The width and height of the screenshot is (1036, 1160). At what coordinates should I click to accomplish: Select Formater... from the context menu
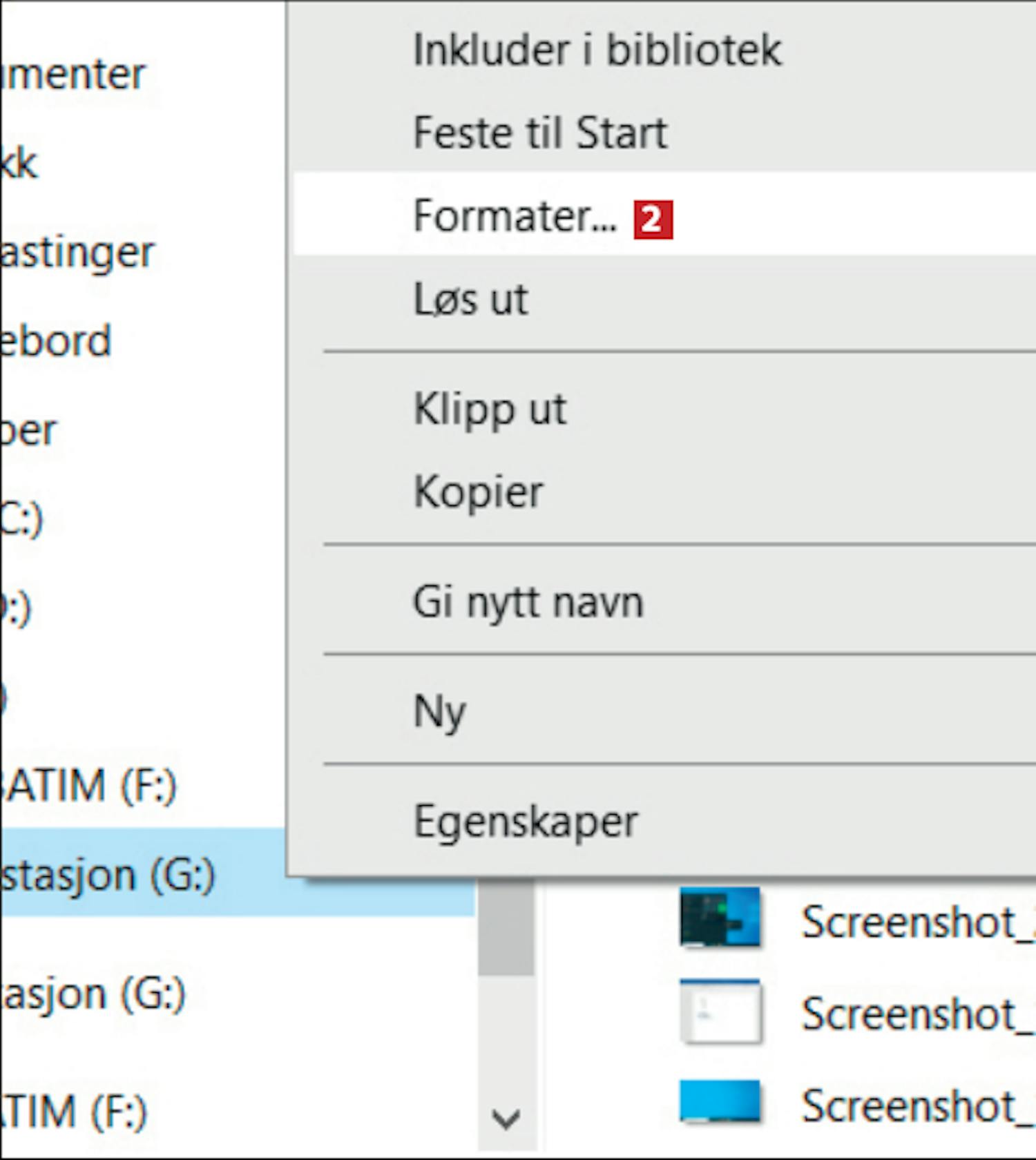pyautogui.click(x=515, y=216)
